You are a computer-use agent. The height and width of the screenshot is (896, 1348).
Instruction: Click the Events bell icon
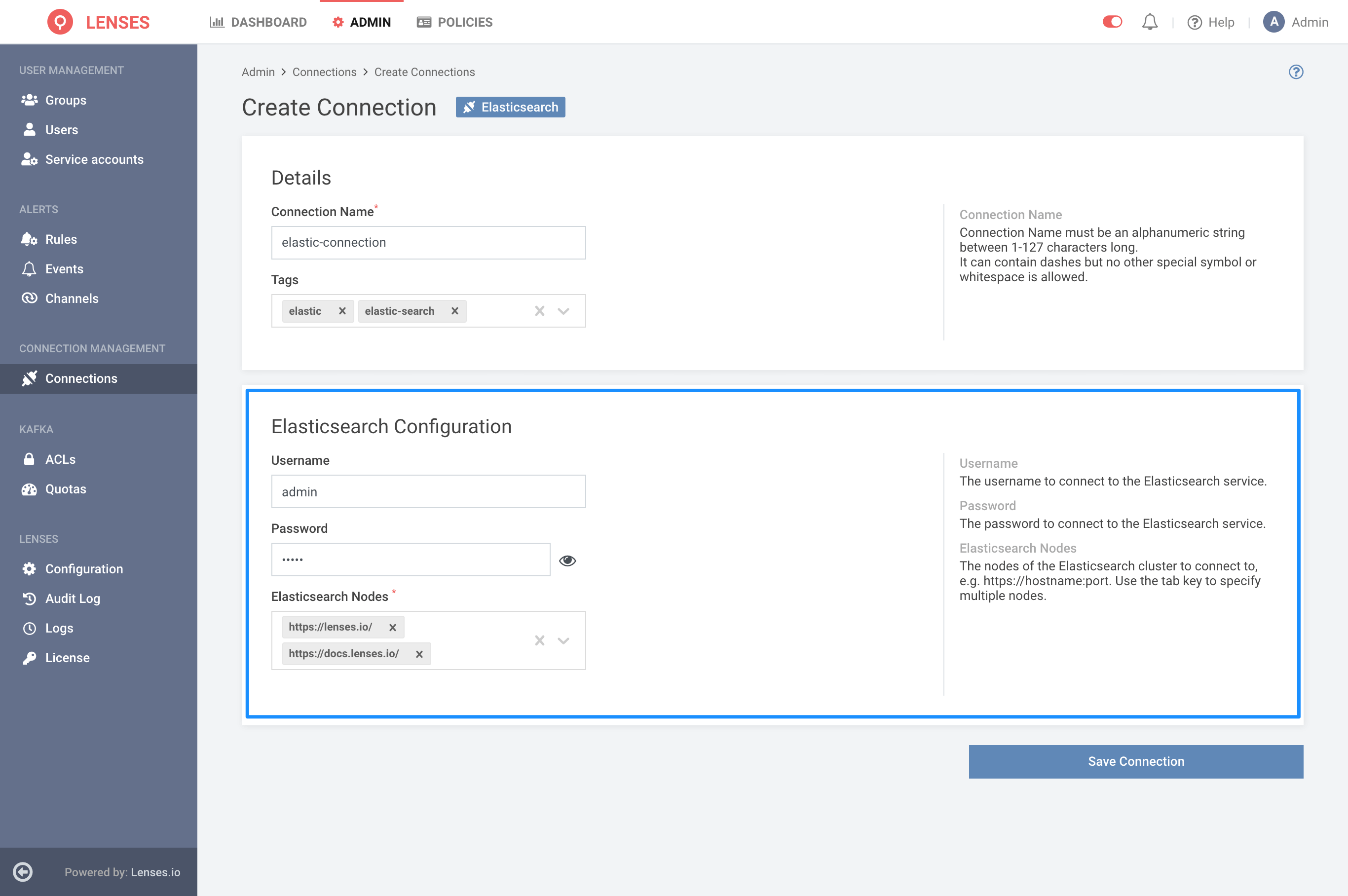click(29, 269)
